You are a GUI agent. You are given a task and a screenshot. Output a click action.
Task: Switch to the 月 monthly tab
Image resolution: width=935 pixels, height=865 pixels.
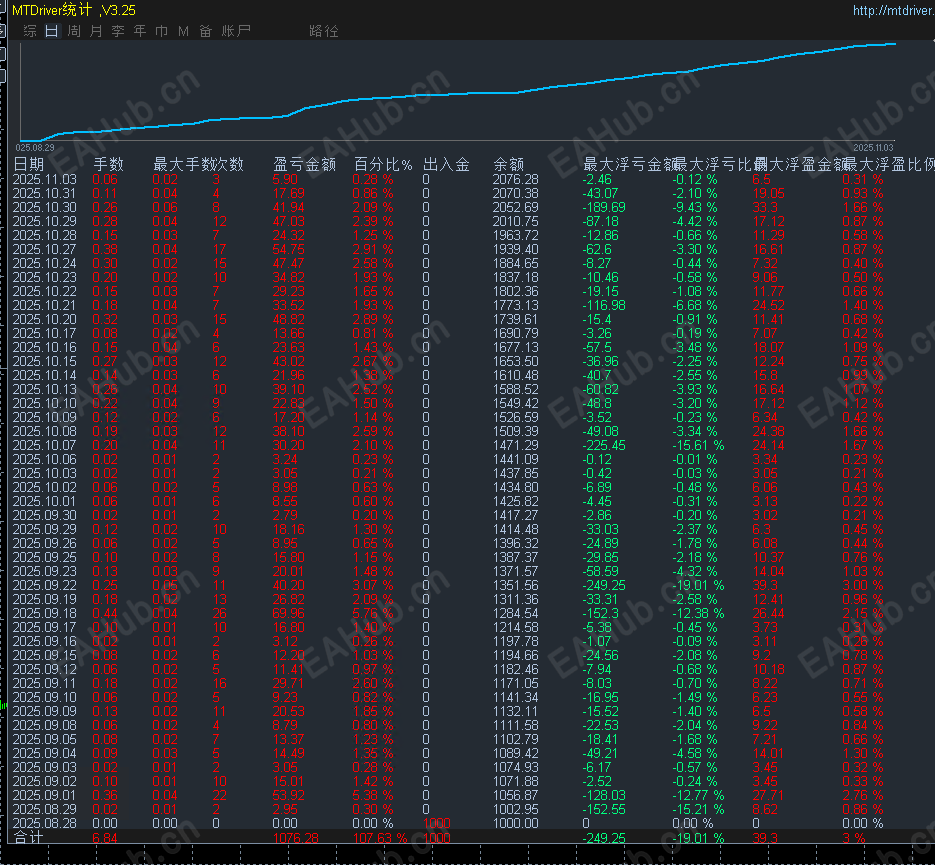point(96,31)
